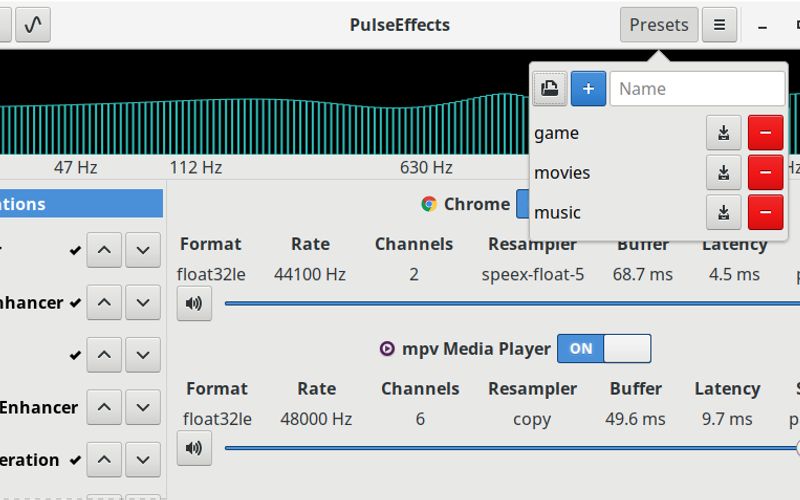Move the 'eration' plugin up

point(104,460)
